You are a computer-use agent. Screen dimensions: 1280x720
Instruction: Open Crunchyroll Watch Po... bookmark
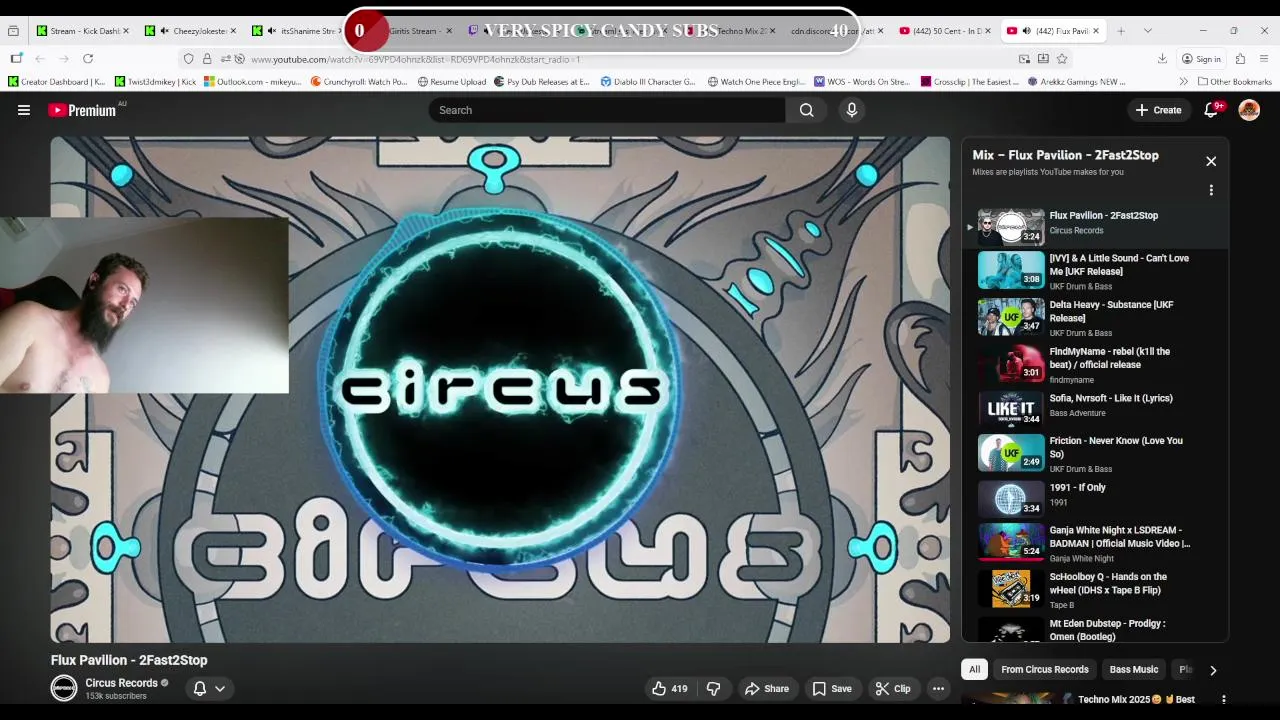point(360,82)
